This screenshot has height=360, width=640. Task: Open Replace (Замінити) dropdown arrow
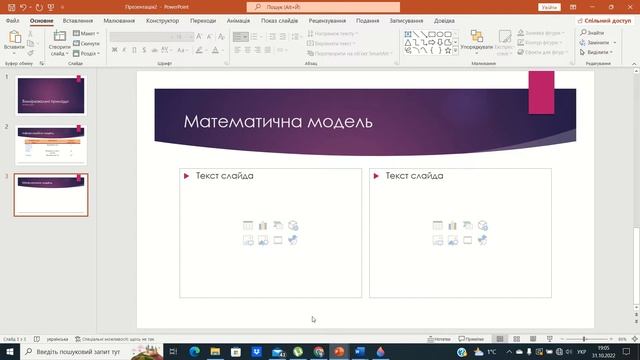pos(615,42)
